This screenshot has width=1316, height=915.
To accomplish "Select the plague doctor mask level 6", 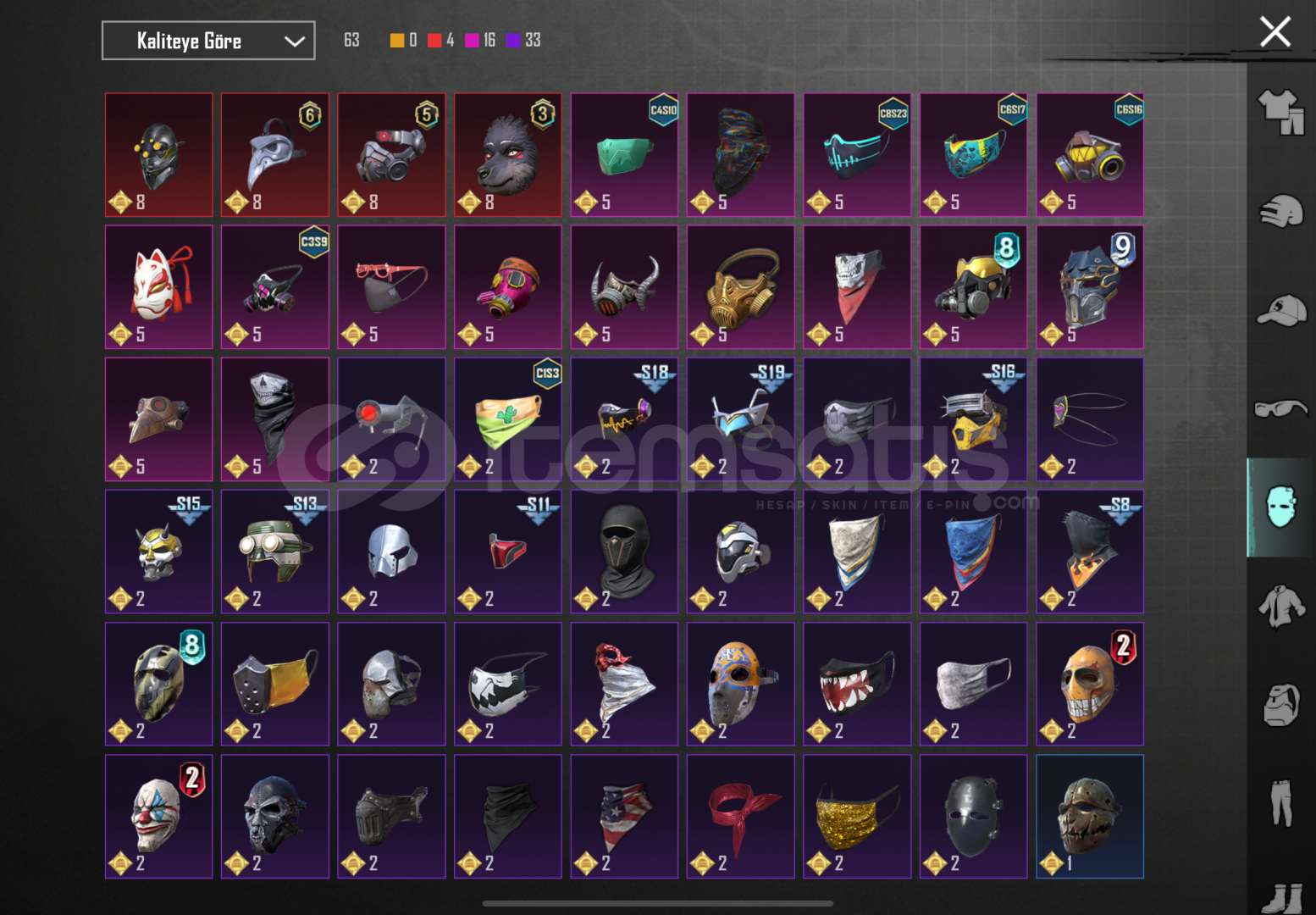I will tap(275, 155).
